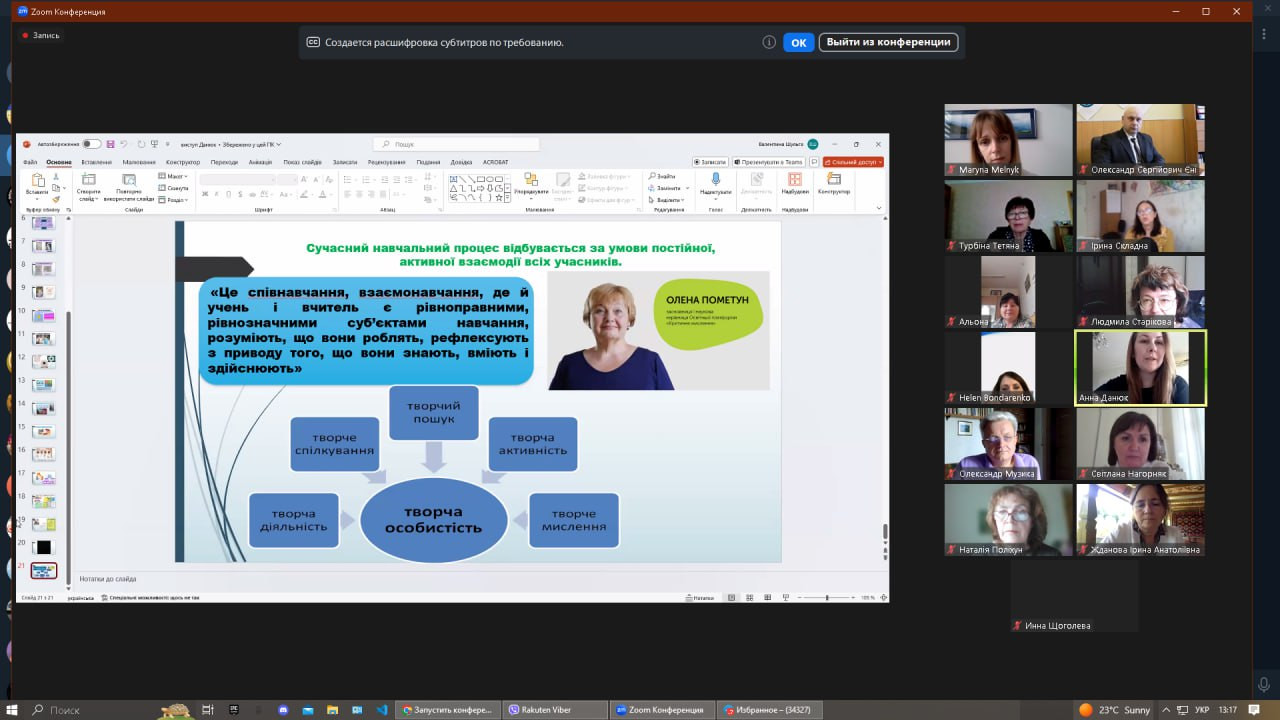Image resolution: width=1280 pixels, height=720 pixels.
Task: Click the Надиктувати microphone icon
Action: tap(715, 179)
